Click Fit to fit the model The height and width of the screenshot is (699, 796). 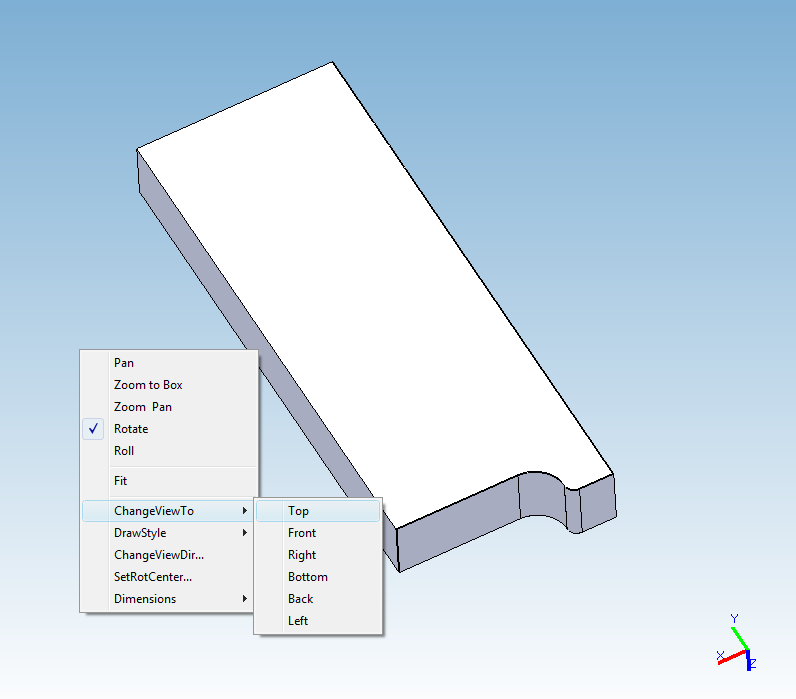point(121,481)
